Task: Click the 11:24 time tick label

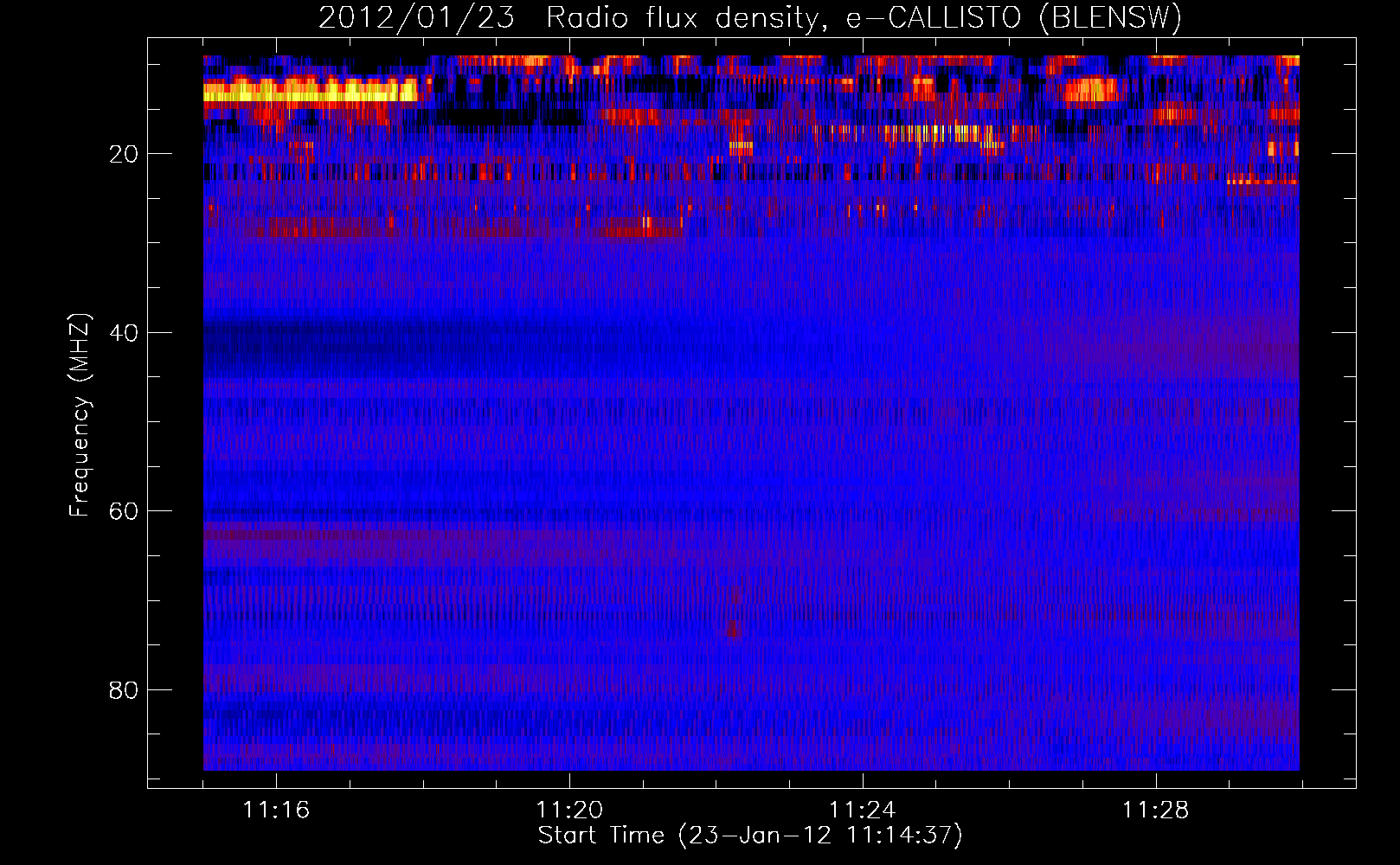Action: (x=863, y=811)
